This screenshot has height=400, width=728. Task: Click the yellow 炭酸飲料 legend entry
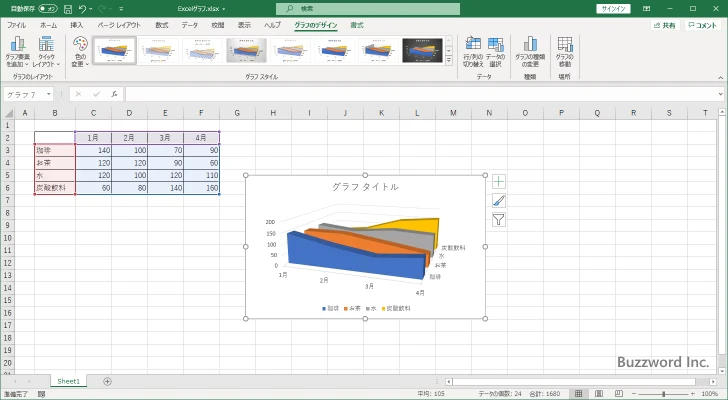tap(396, 308)
